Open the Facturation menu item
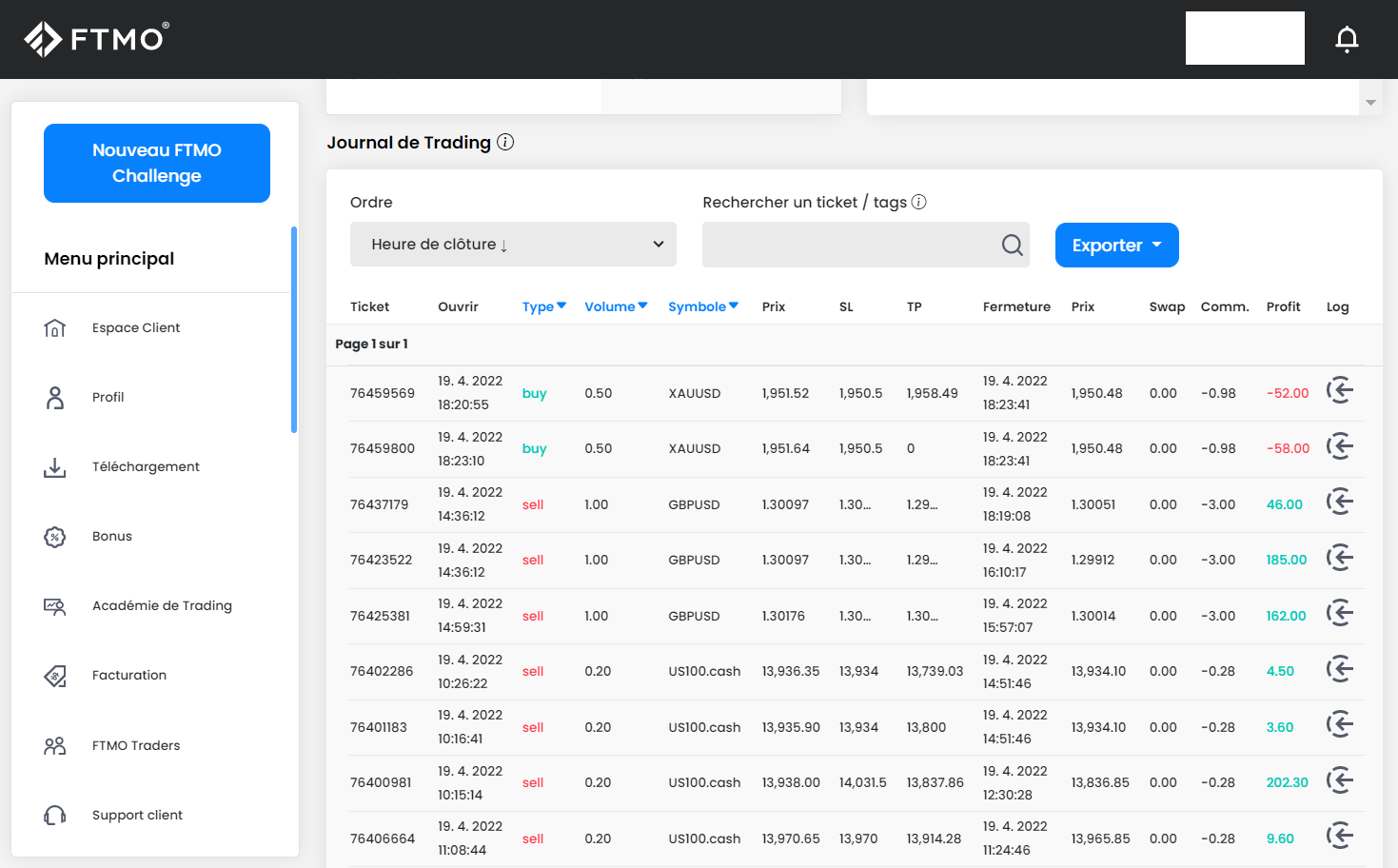This screenshot has height=868, width=1398. pyautogui.click(x=129, y=676)
